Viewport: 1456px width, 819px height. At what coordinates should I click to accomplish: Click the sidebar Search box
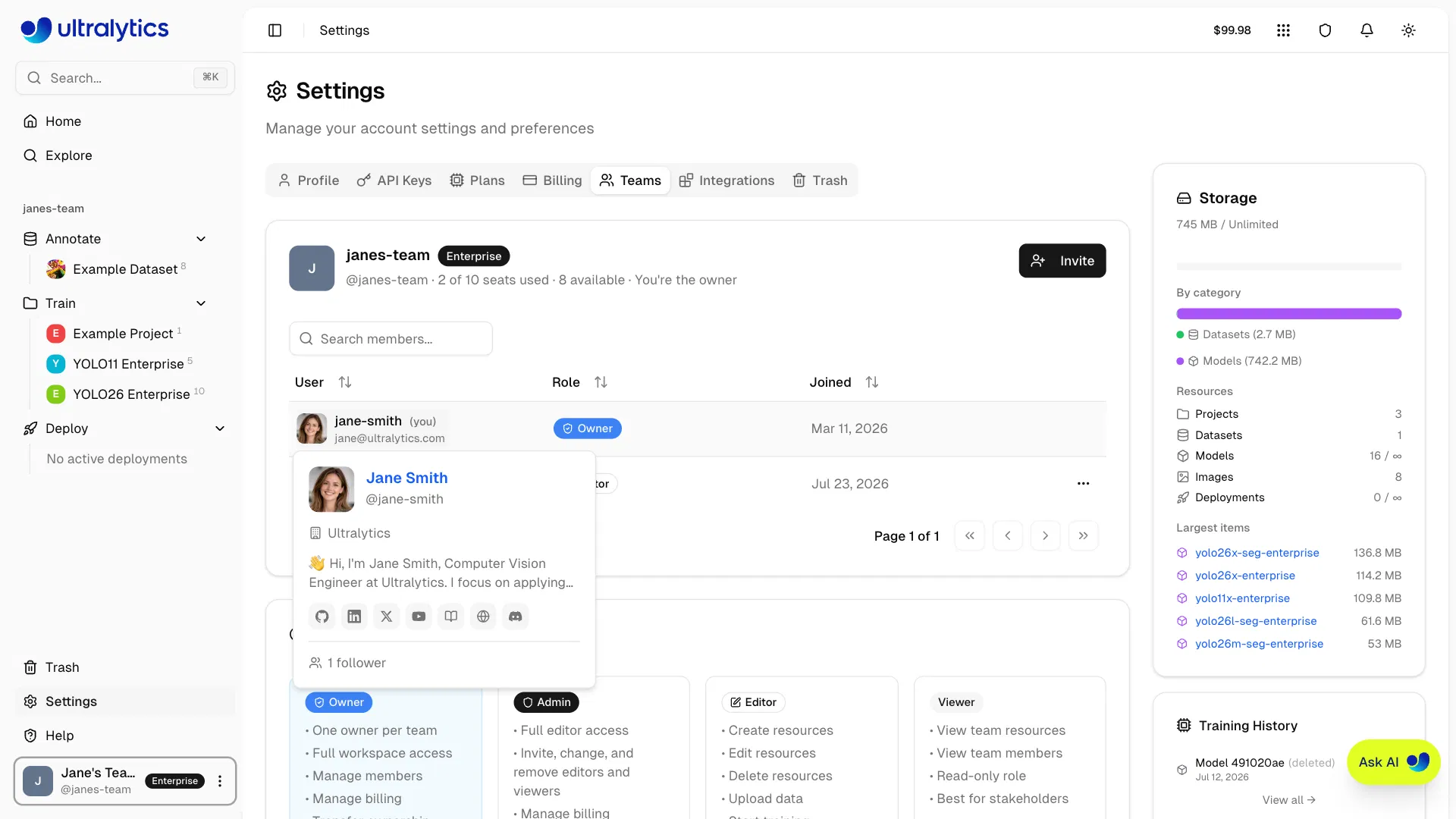tap(125, 78)
